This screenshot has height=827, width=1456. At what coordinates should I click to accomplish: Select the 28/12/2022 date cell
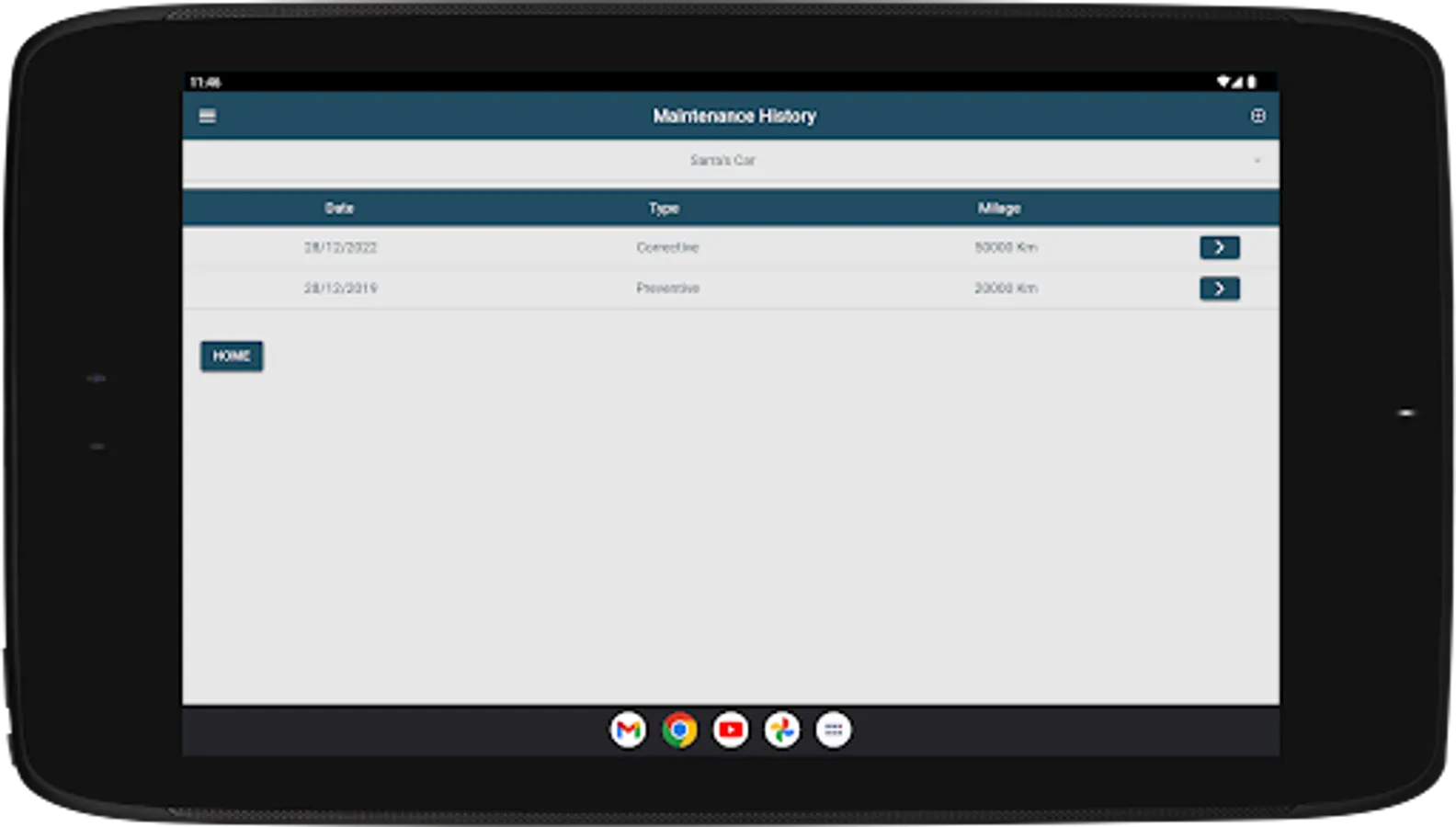[x=340, y=247]
